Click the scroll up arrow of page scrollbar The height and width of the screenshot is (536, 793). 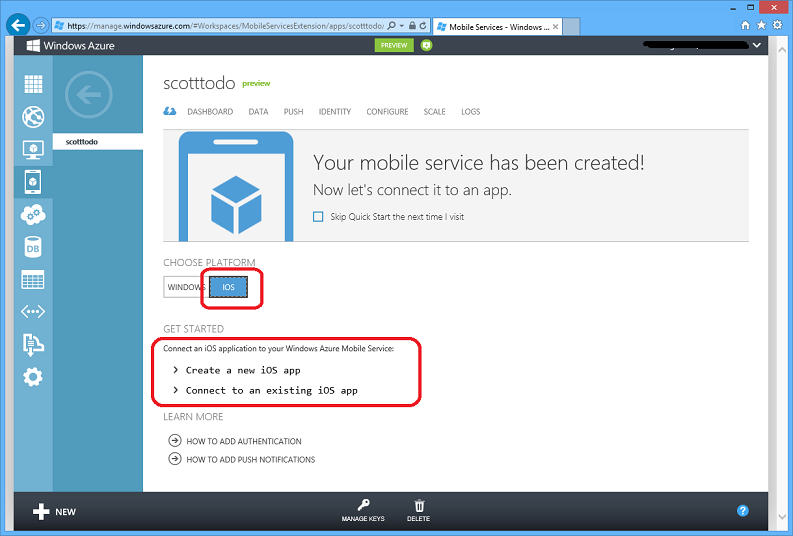coord(781,50)
